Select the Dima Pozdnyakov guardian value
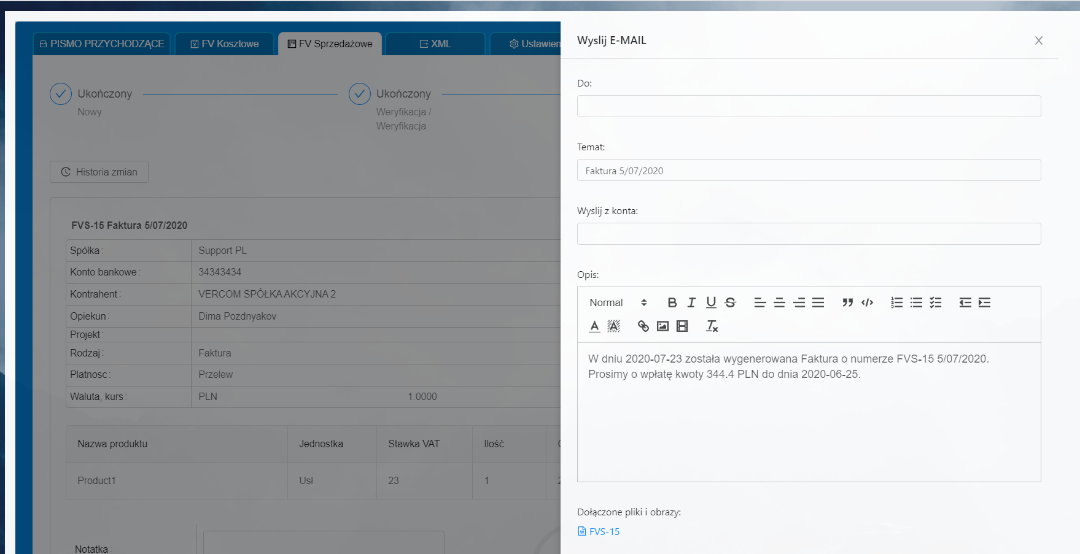 pyautogui.click(x=237, y=316)
